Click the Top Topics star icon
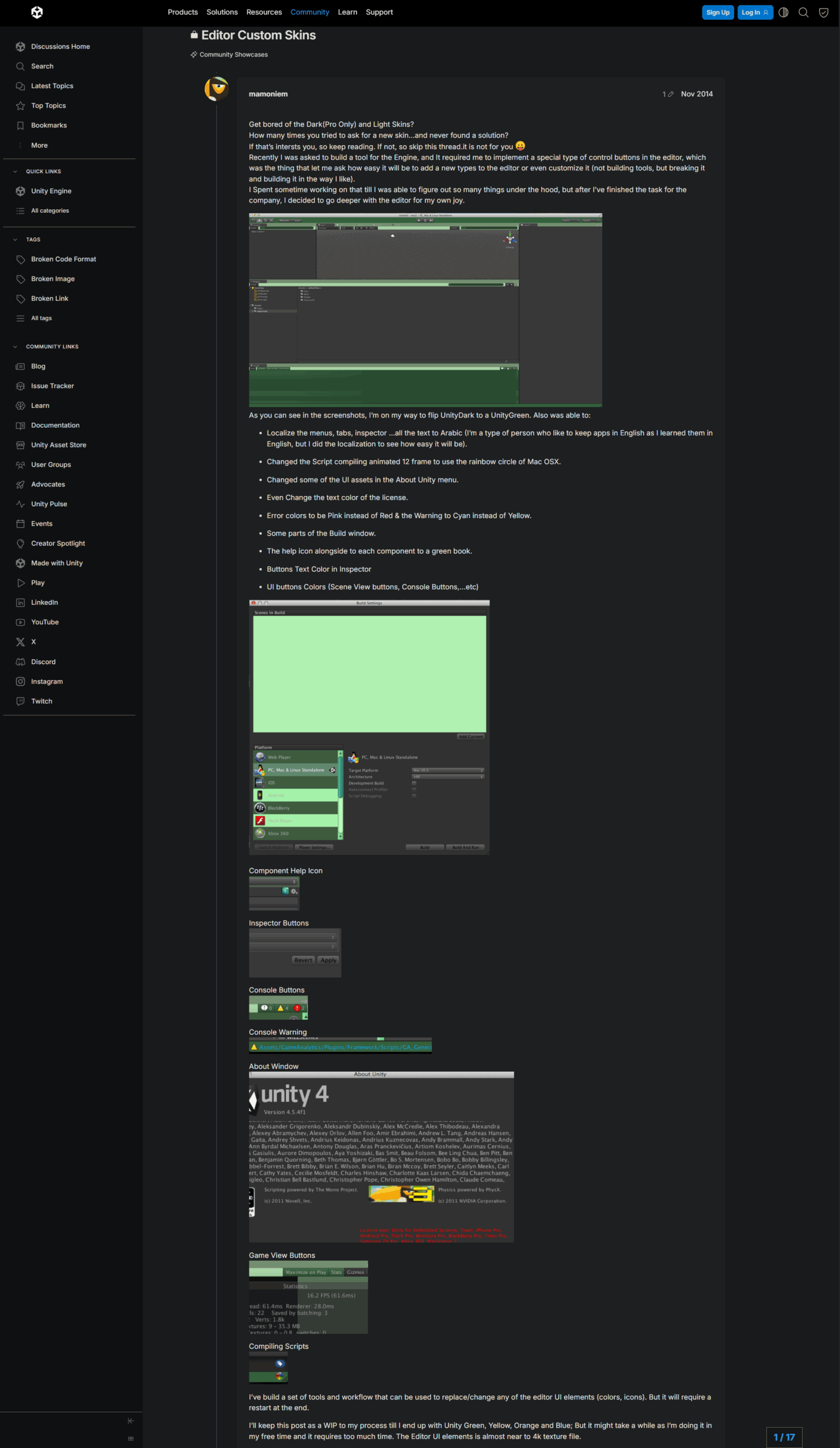Image resolution: width=840 pixels, height=1448 pixels. coord(21,106)
